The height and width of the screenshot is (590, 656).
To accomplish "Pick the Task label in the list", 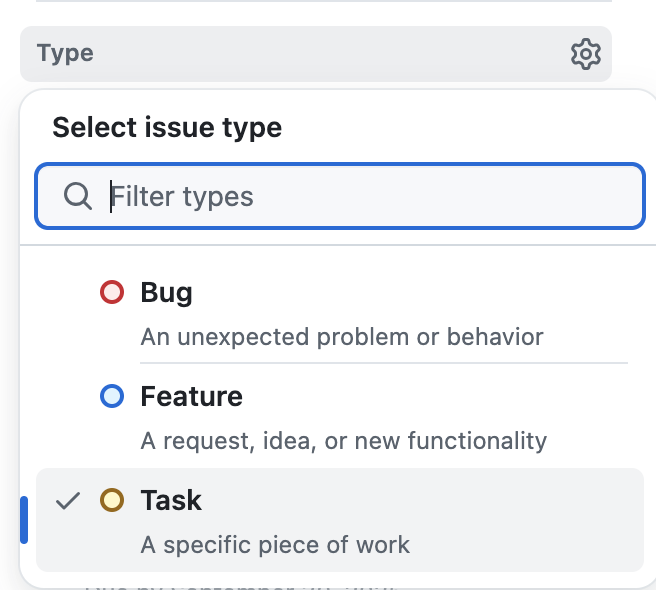I will tap(172, 500).
